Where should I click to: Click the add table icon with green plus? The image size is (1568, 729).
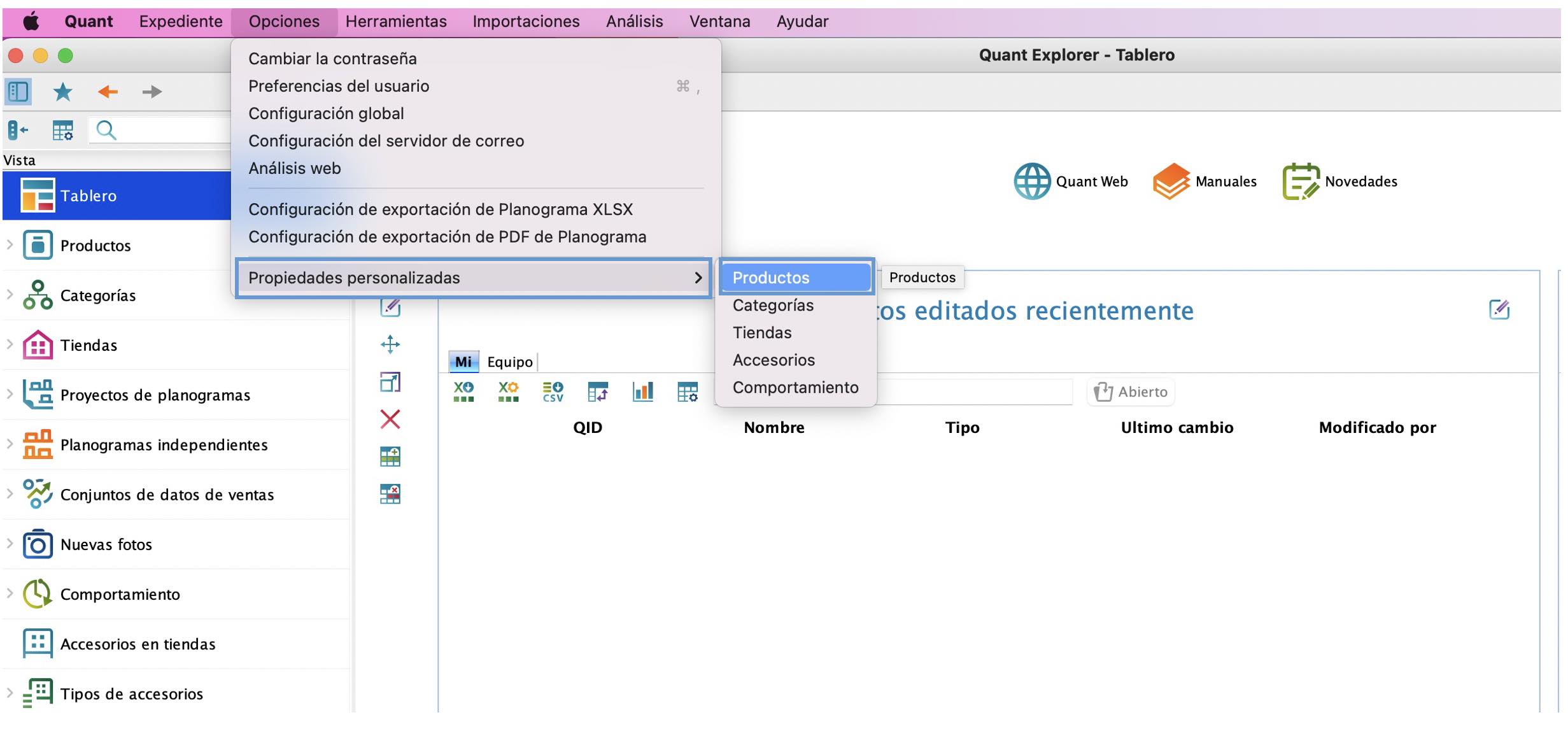tap(390, 457)
